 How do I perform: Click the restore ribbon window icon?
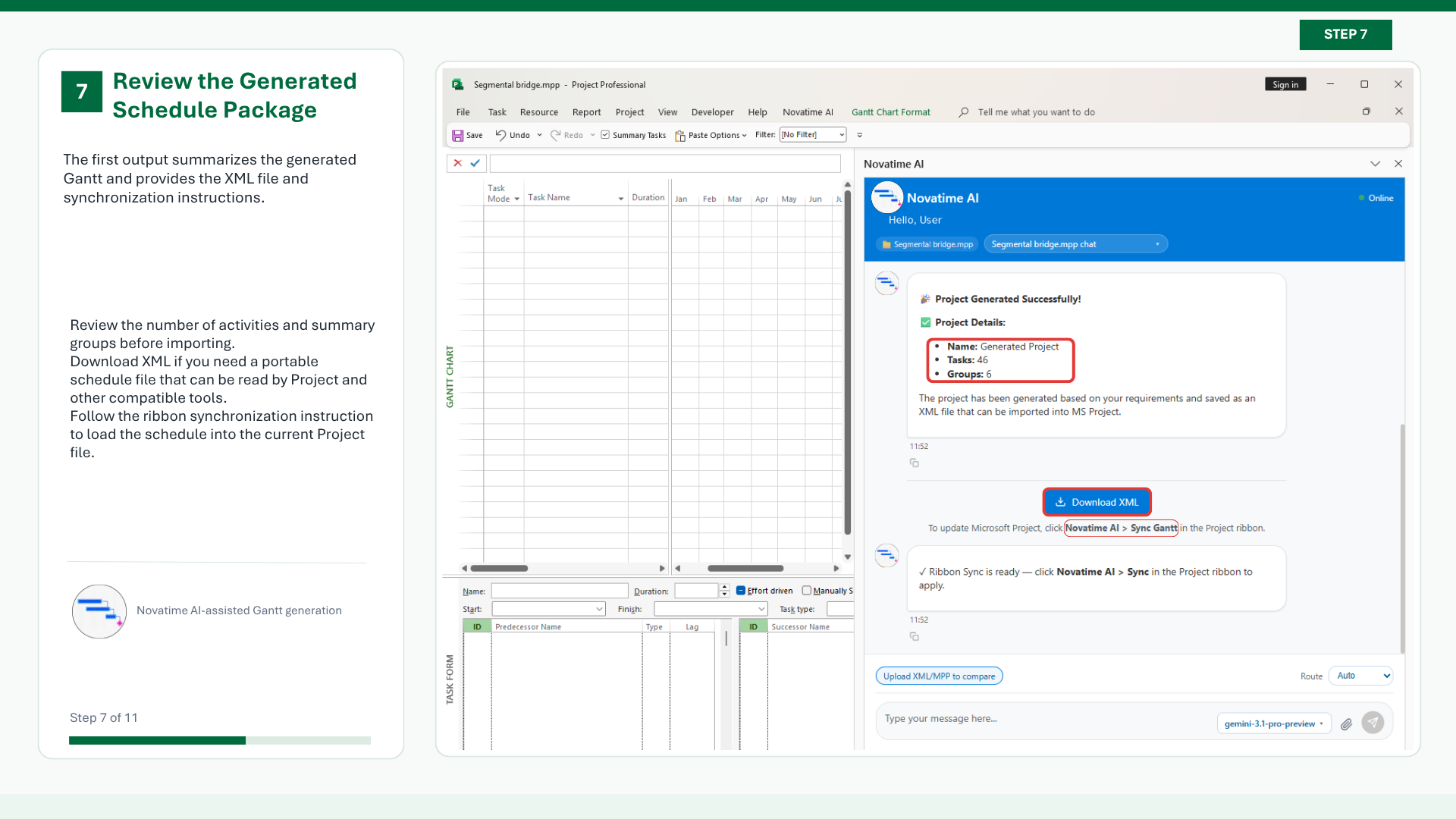click(1367, 111)
